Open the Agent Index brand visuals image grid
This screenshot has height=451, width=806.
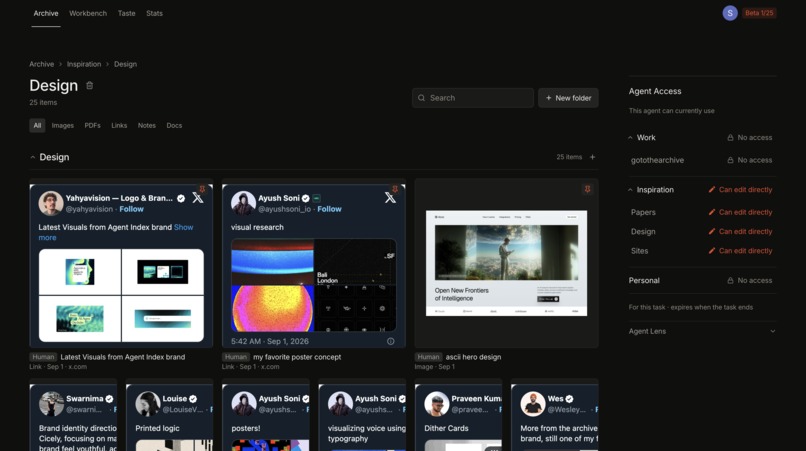tap(121, 295)
